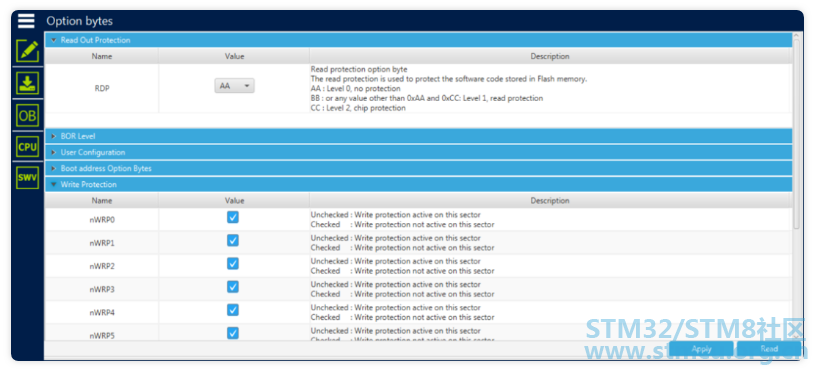This screenshot has height=374, width=817.
Task: Click the Read button
Action: 769,348
